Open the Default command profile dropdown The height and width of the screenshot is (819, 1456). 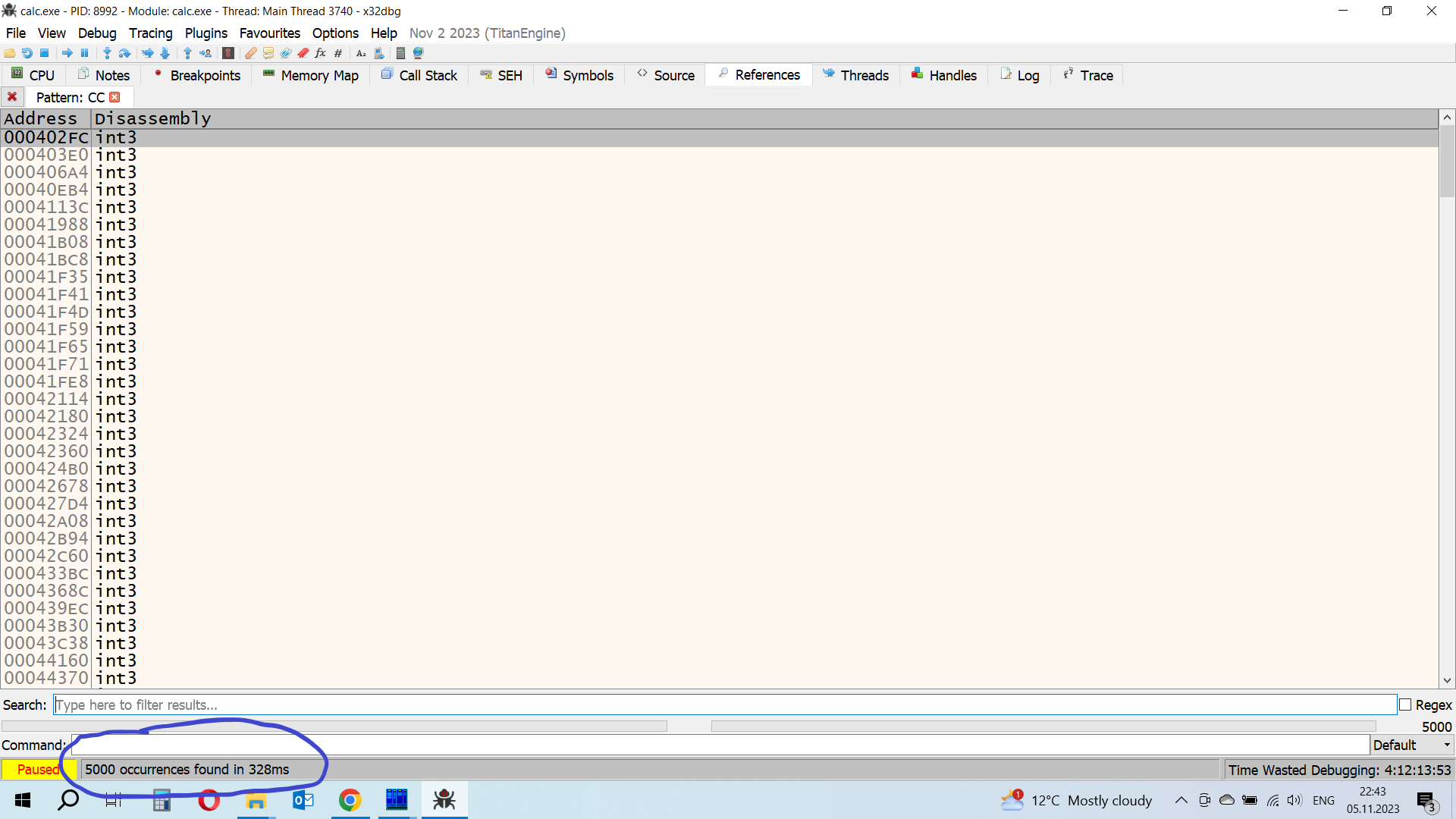pyautogui.click(x=1410, y=745)
